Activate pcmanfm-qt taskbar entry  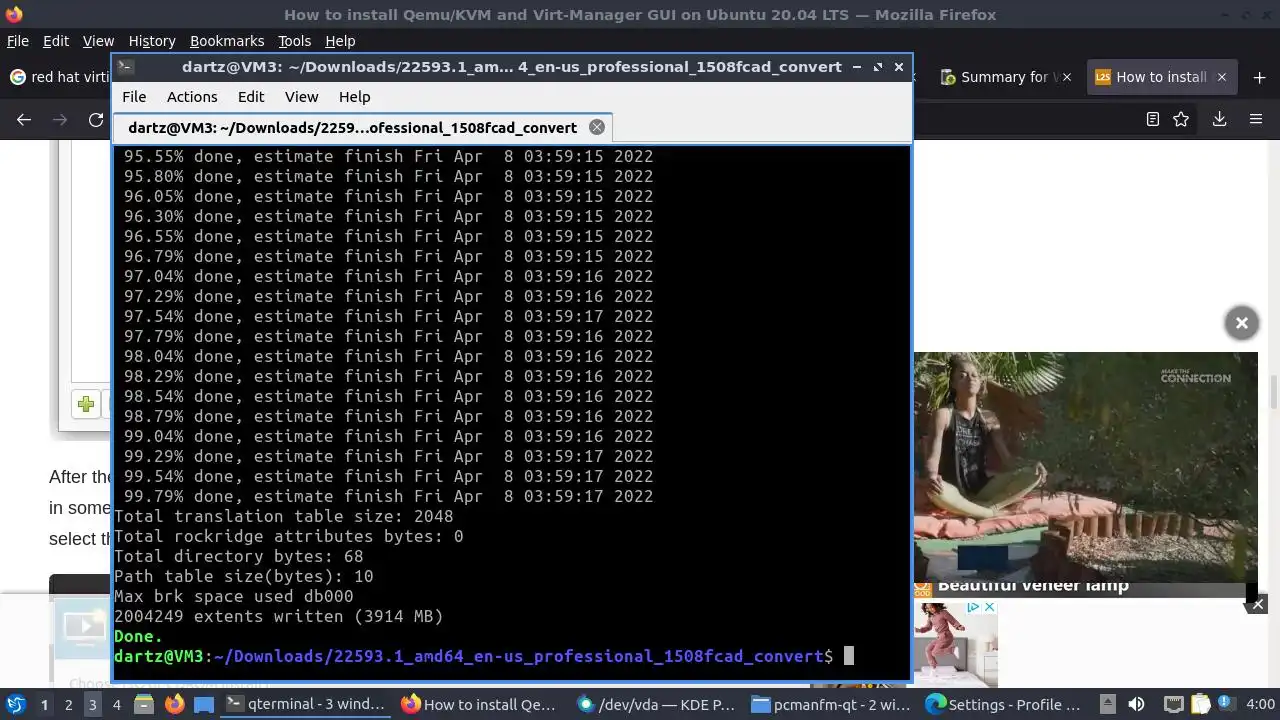832,705
